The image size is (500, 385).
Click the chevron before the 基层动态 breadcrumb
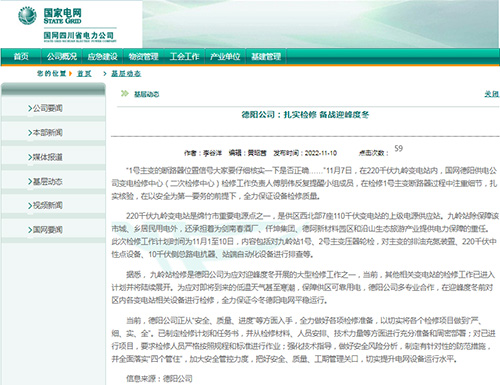click(105, 74)
